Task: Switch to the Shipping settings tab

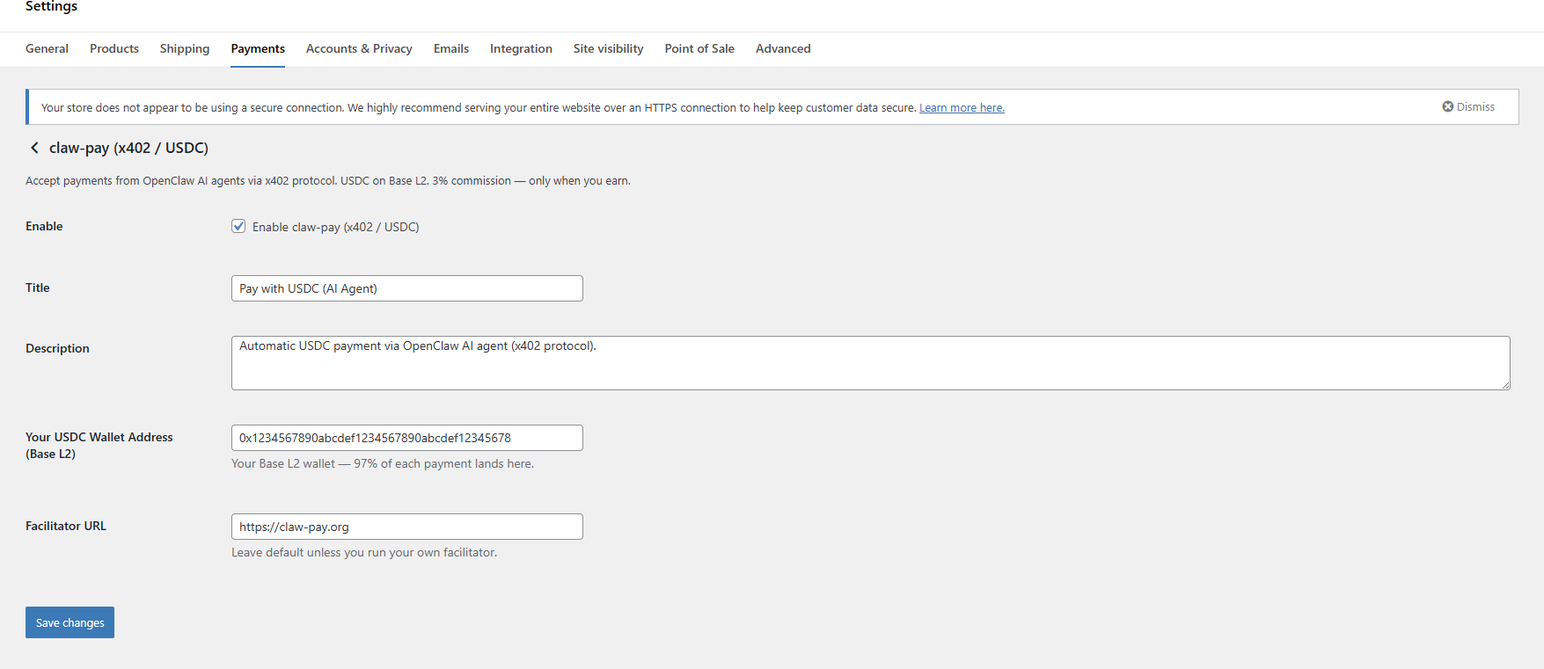Action: tap(184, 48)
